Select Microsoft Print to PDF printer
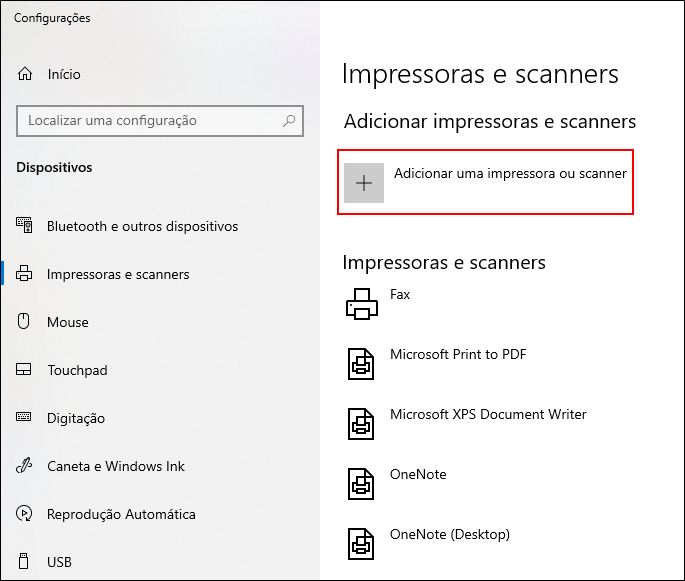Viewport: 685px width, 581px height. [x=458, y=355]
